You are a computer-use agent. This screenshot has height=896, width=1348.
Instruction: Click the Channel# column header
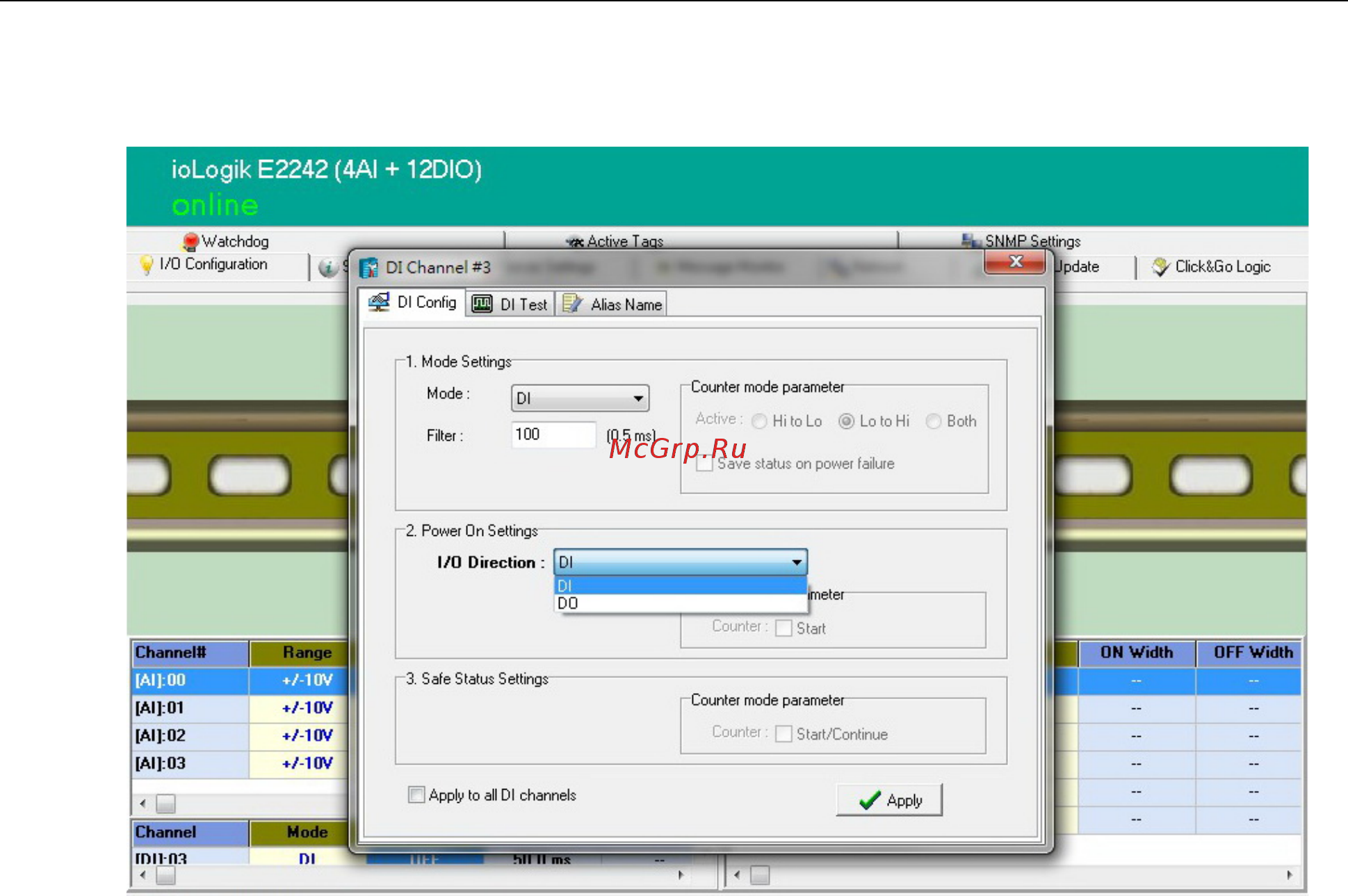point(190,653)
